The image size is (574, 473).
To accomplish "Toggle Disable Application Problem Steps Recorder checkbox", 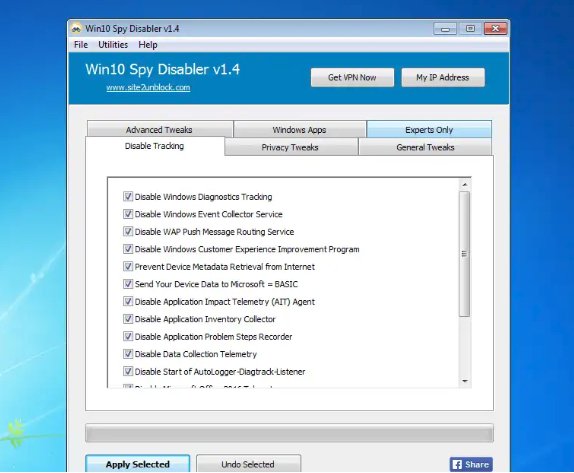I will tap(128, 336).
